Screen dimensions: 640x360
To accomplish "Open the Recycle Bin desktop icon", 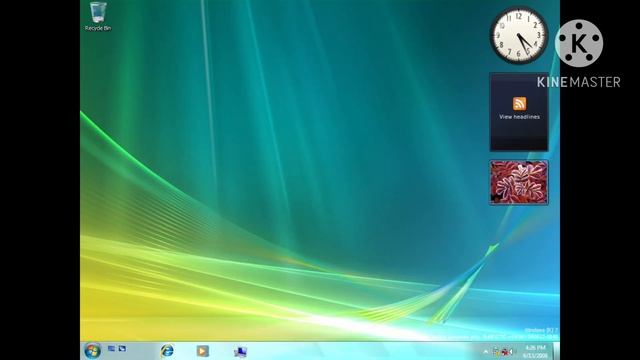I will tap(98, 16).
